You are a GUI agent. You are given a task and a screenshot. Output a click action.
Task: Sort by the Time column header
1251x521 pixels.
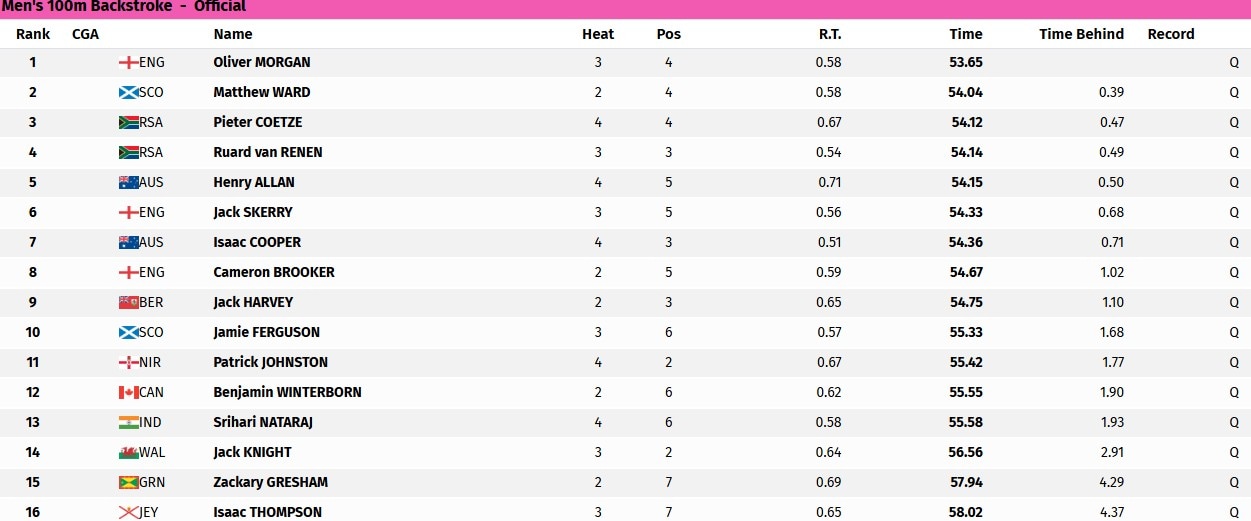click(x=966, y=34)
